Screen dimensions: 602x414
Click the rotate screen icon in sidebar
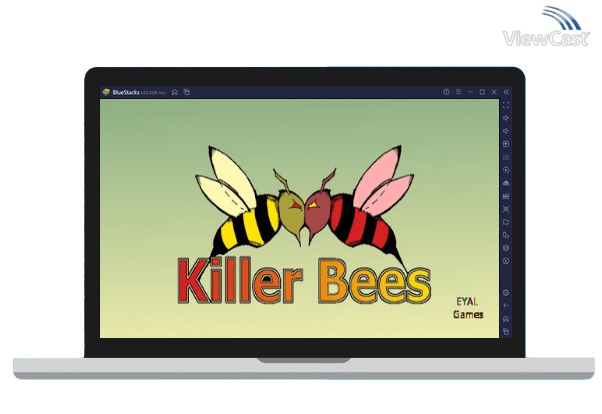coord(506,235)
